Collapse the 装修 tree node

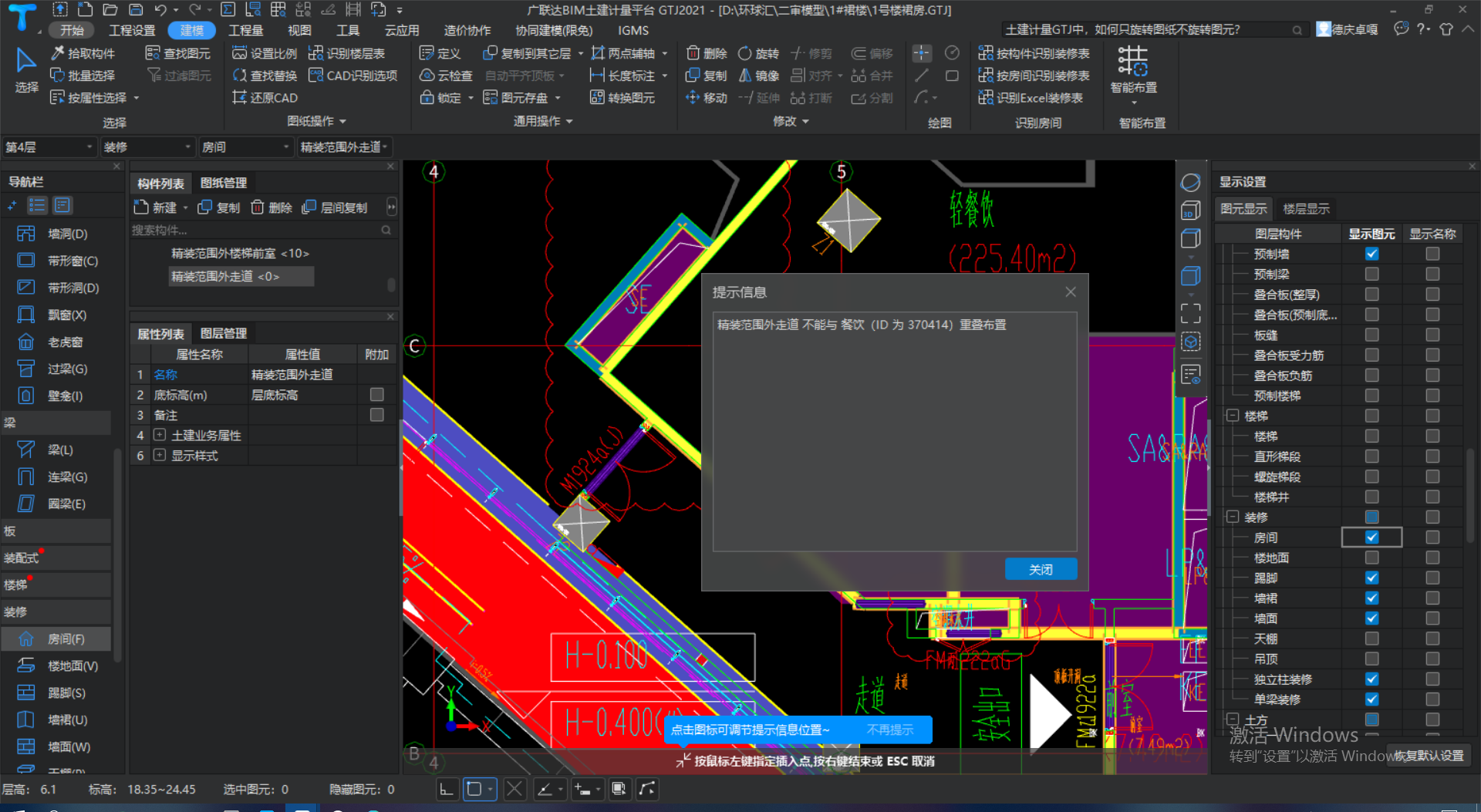[1233, 517]
